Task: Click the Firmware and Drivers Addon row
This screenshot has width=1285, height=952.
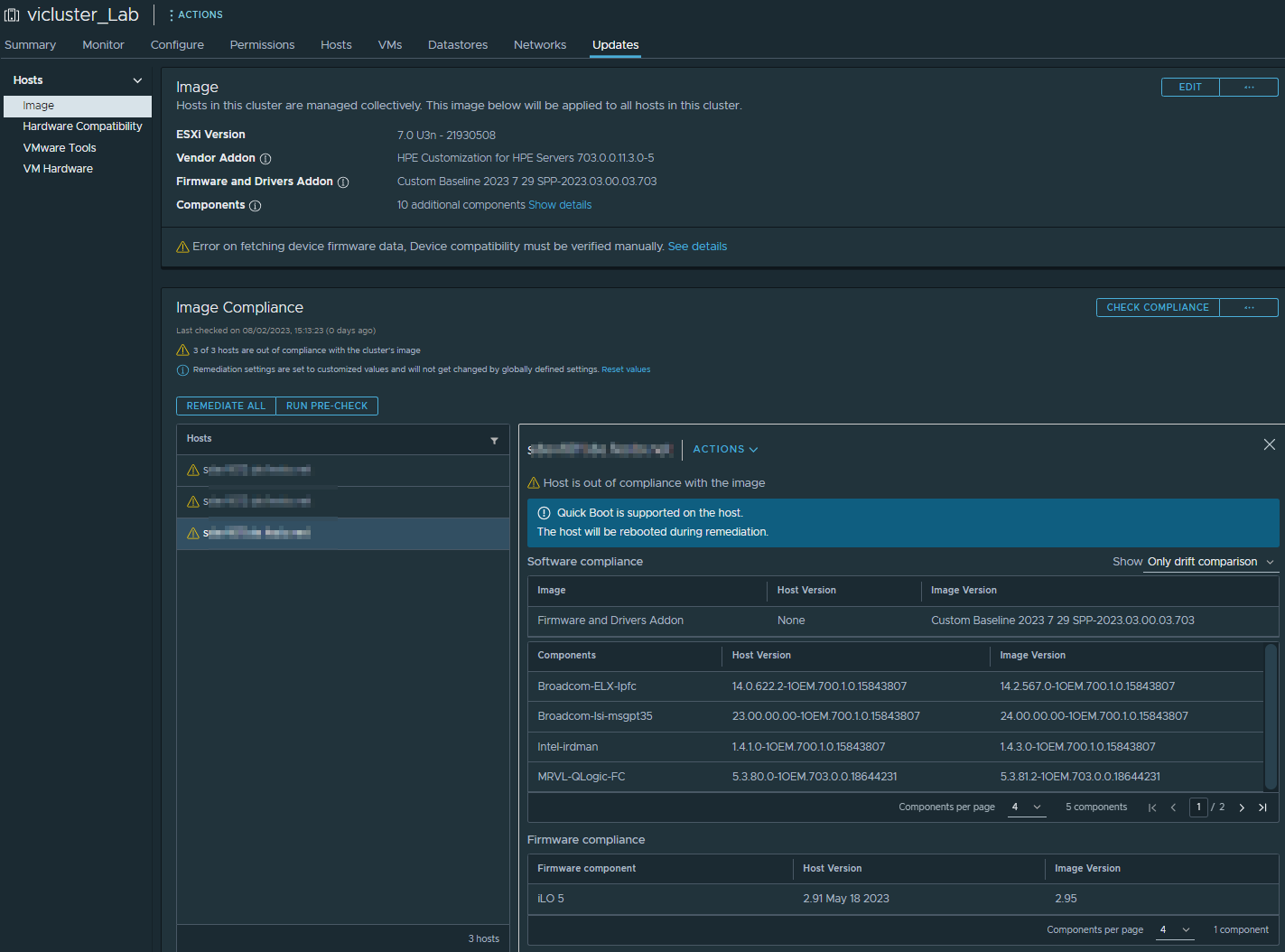Action: point(903,621)
